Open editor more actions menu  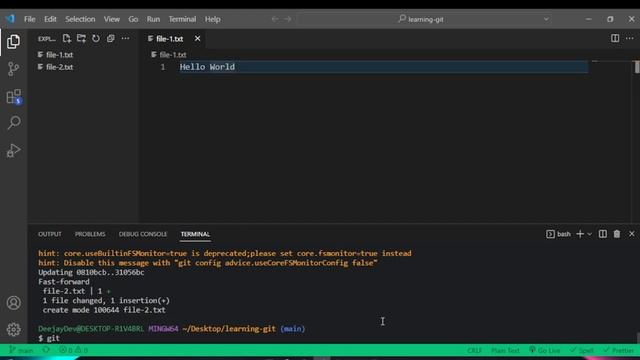pyautogui.click(x=630, y=38)
